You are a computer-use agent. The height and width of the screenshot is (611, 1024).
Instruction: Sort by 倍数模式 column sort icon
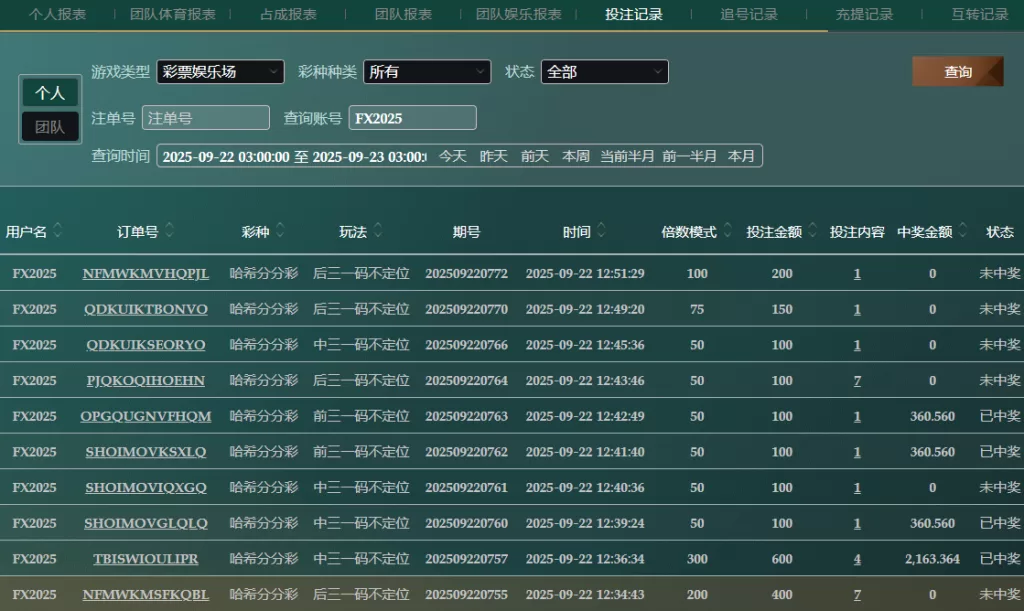point(727,231)
